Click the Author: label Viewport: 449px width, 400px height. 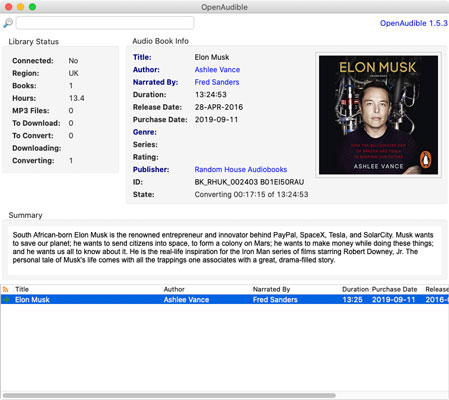click(146, 70)
